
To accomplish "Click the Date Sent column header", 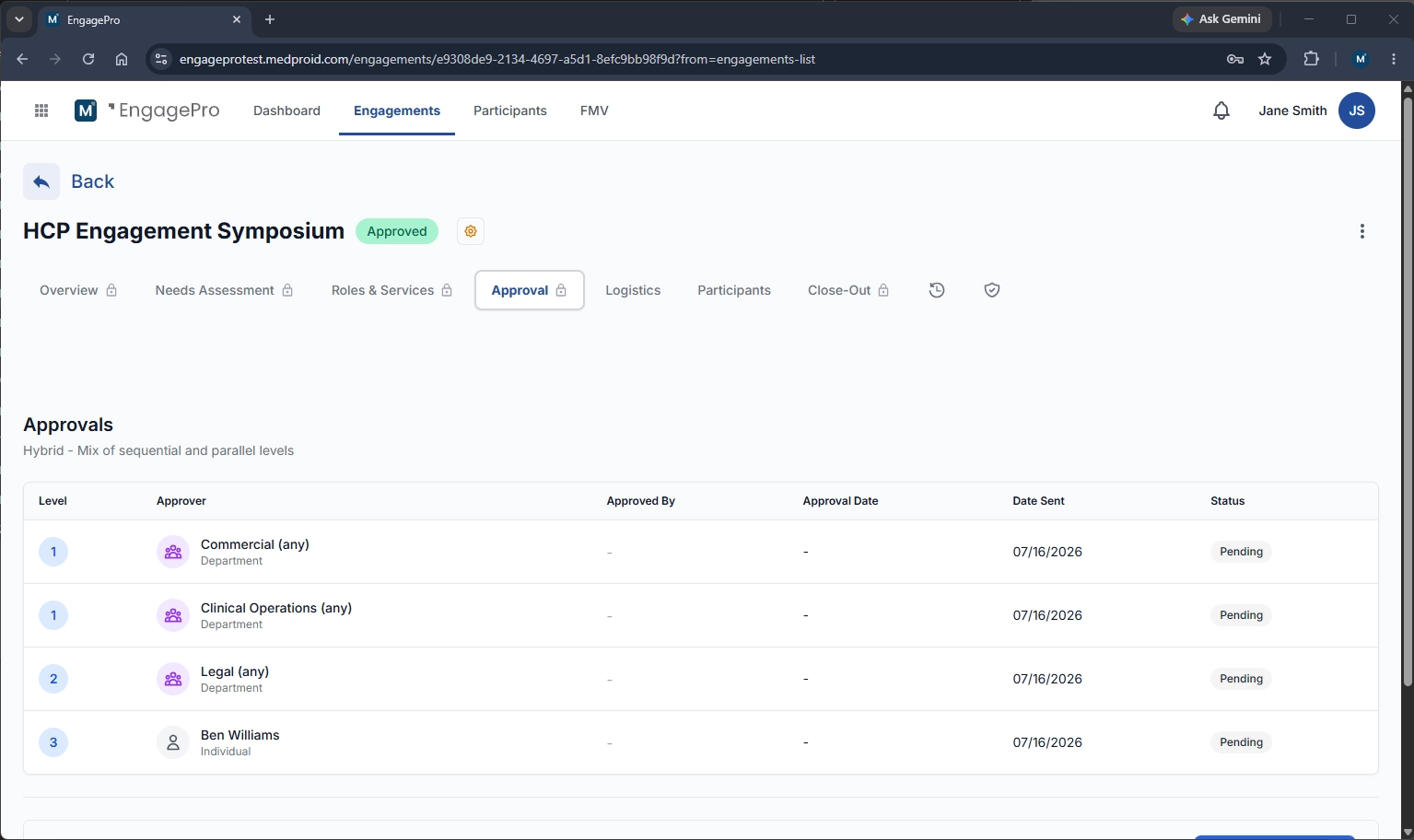I will point(1038,501).
